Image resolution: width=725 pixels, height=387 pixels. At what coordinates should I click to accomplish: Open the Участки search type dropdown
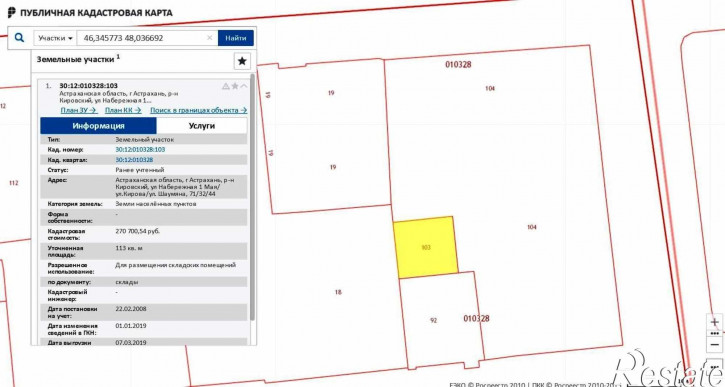tap(55, 38)
